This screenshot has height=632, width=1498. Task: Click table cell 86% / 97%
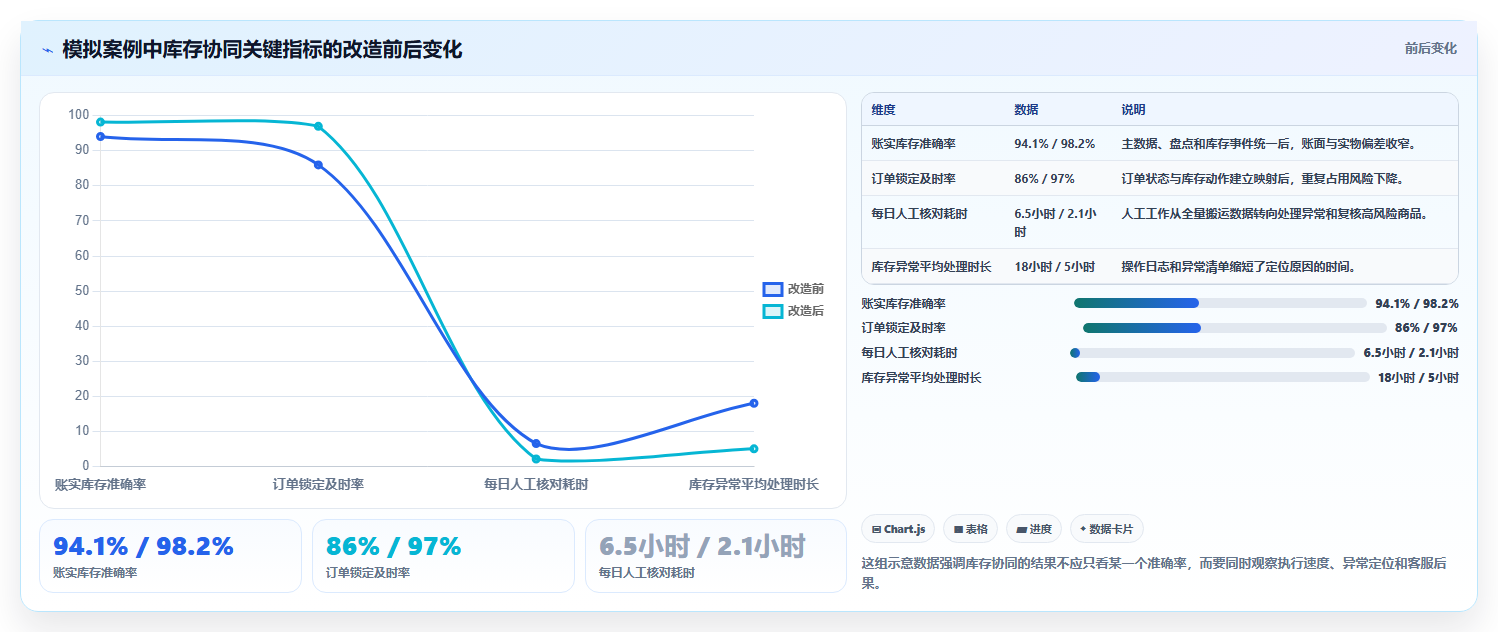(1044, 179)
